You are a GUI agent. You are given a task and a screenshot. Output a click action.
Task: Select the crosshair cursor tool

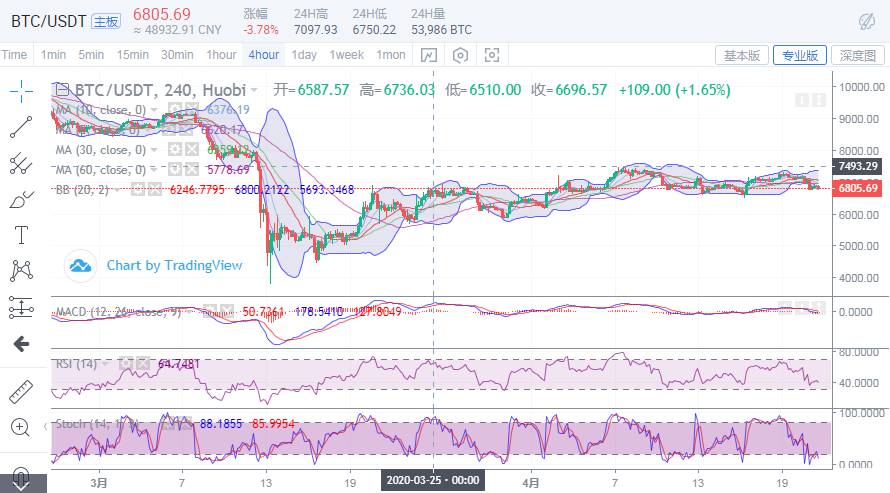[x=21, y=91]
